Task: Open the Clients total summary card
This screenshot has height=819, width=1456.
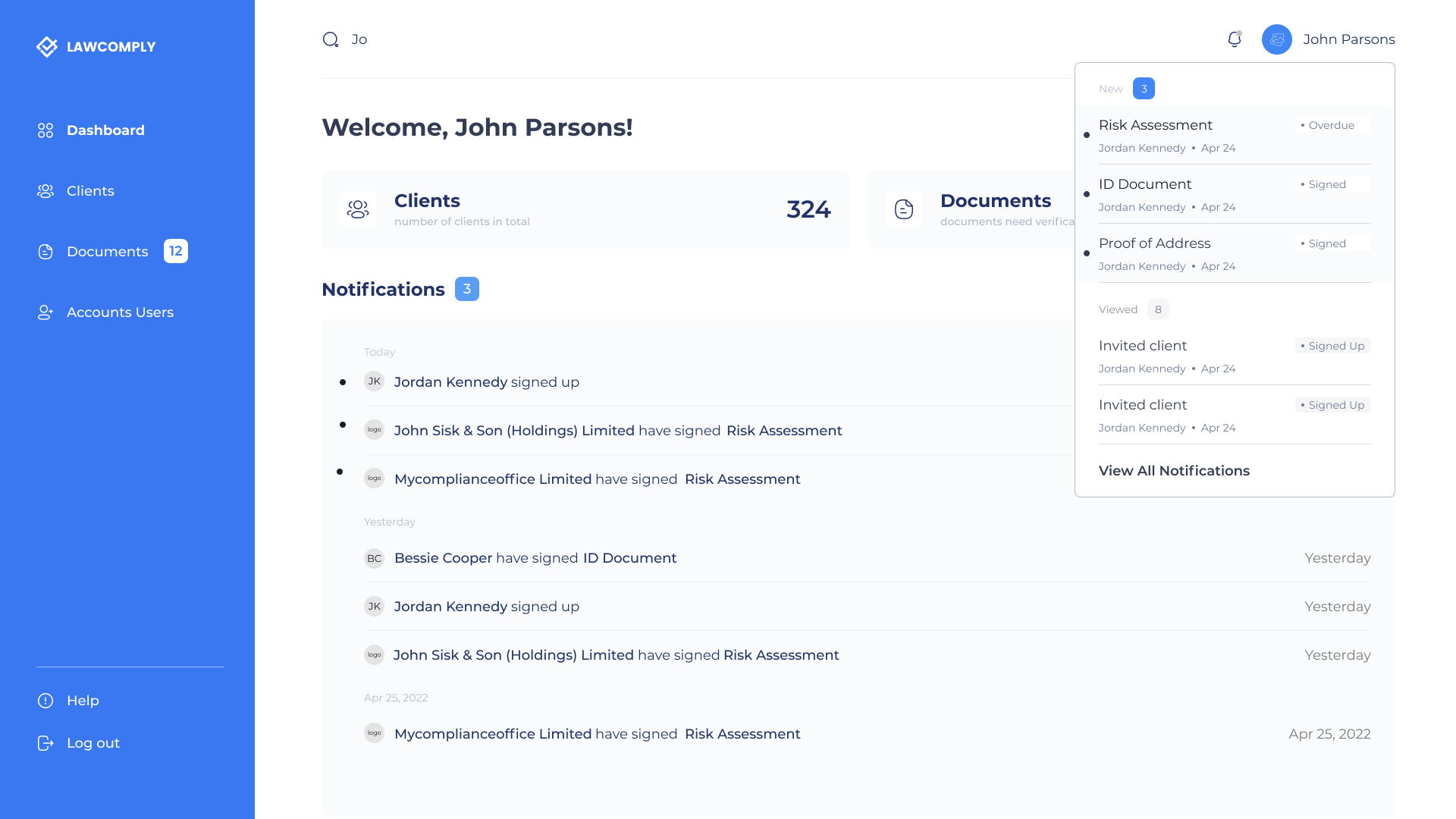Action: [x=585, y=209]
